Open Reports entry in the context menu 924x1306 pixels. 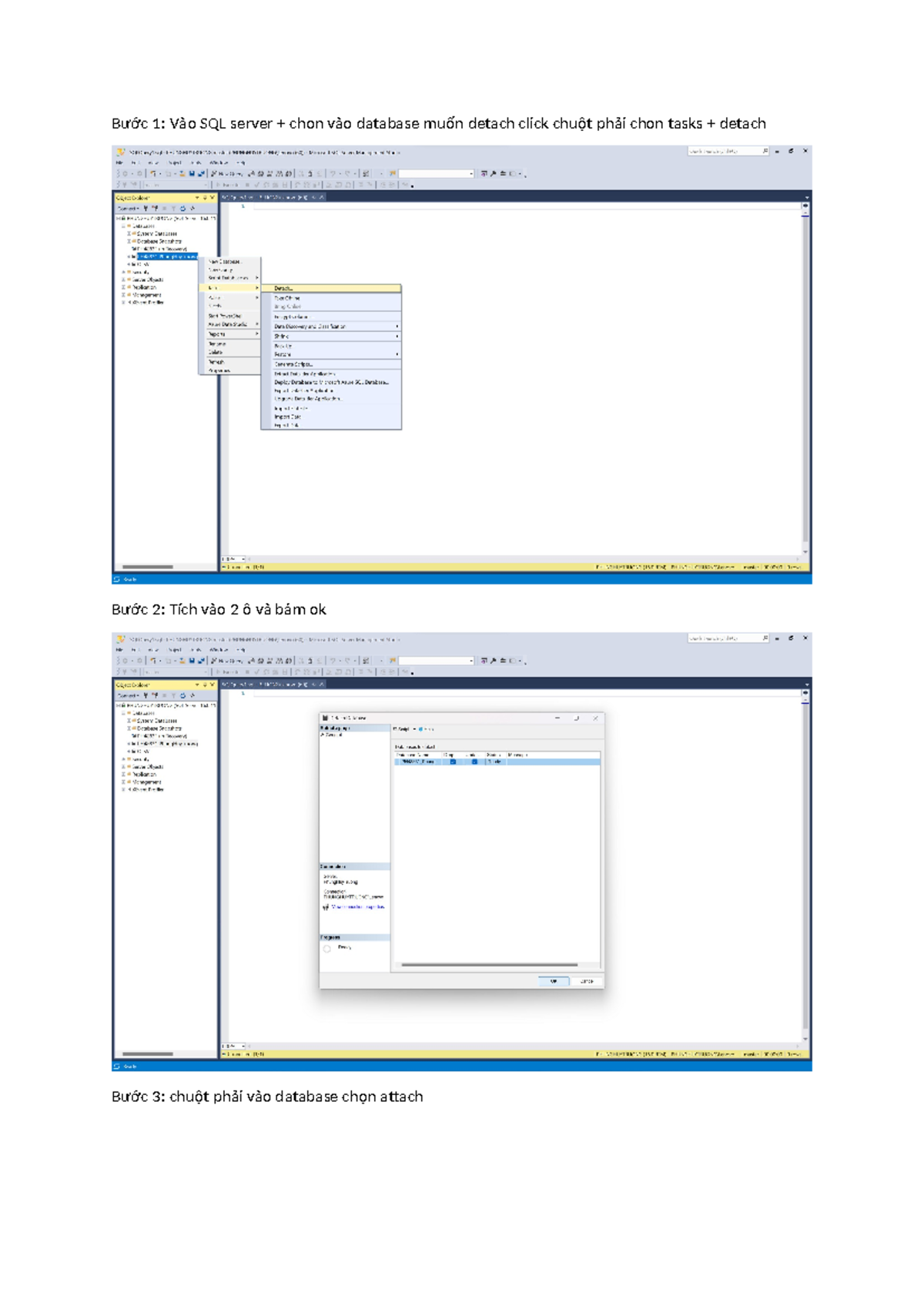point(229,334)
